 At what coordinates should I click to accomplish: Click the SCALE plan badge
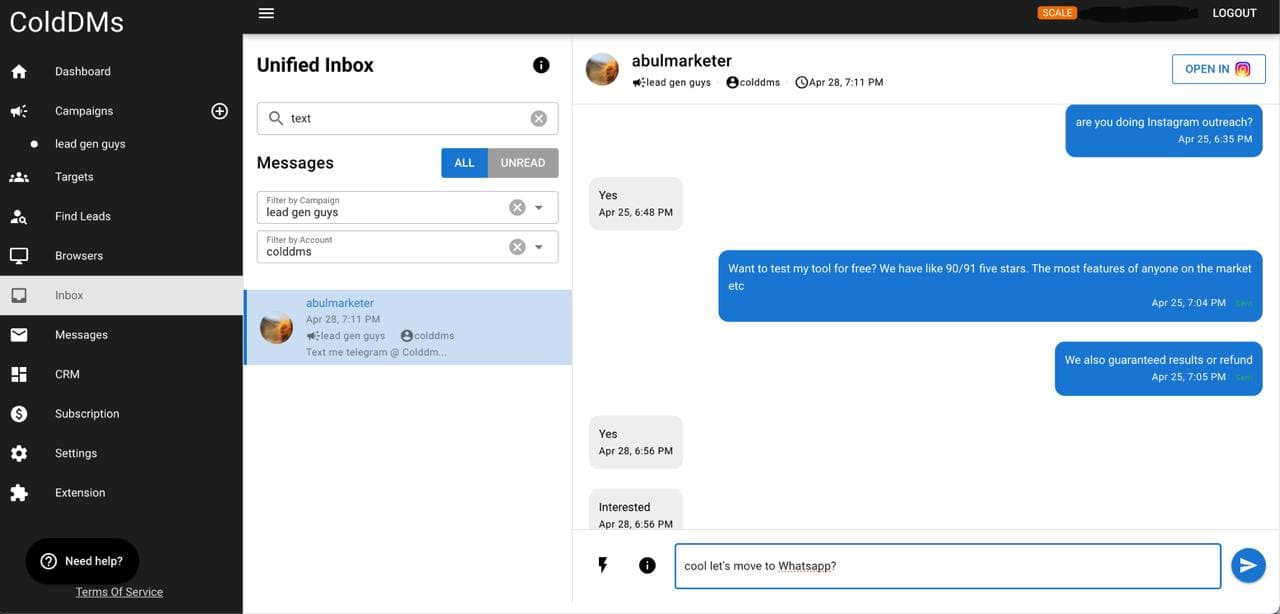pyautogui.click(x=1057, y=13)
